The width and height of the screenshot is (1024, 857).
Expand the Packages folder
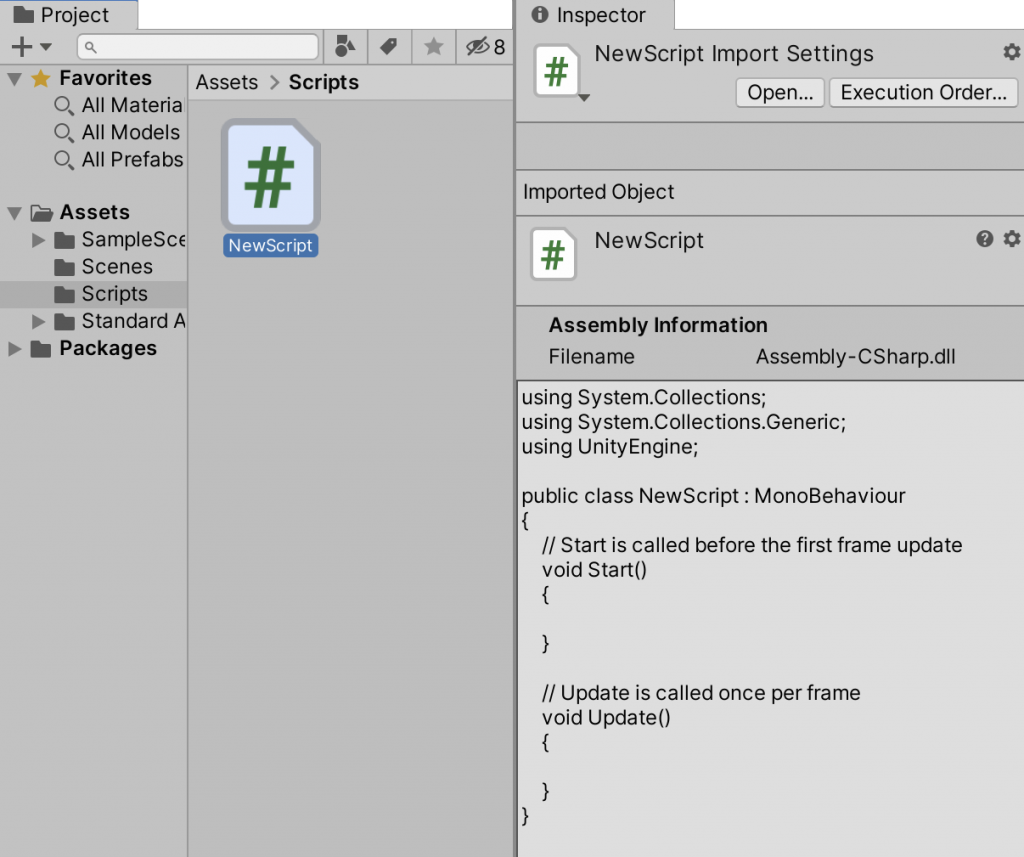(x=15, y=349)
